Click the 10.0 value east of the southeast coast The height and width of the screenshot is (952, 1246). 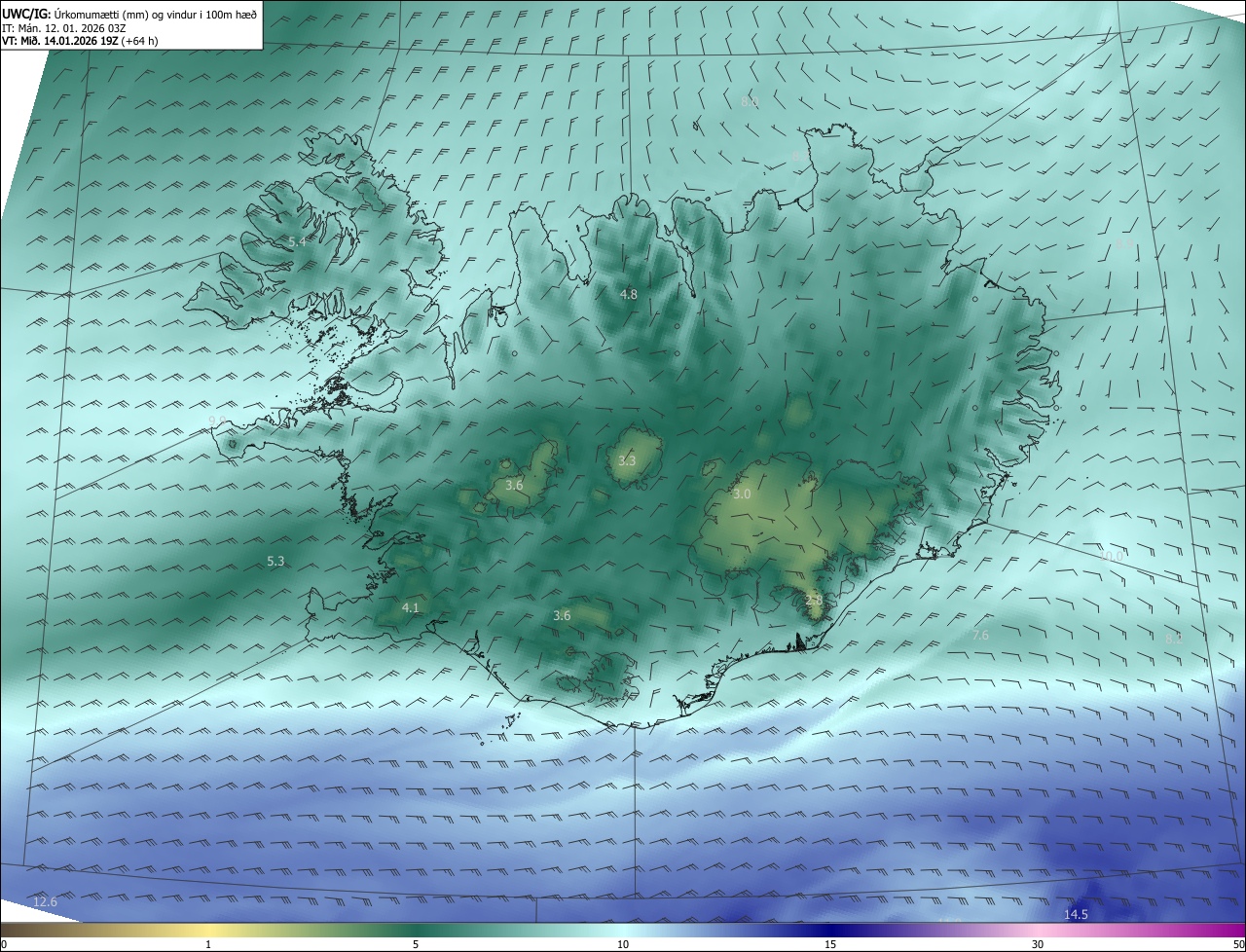point(1112,557)
